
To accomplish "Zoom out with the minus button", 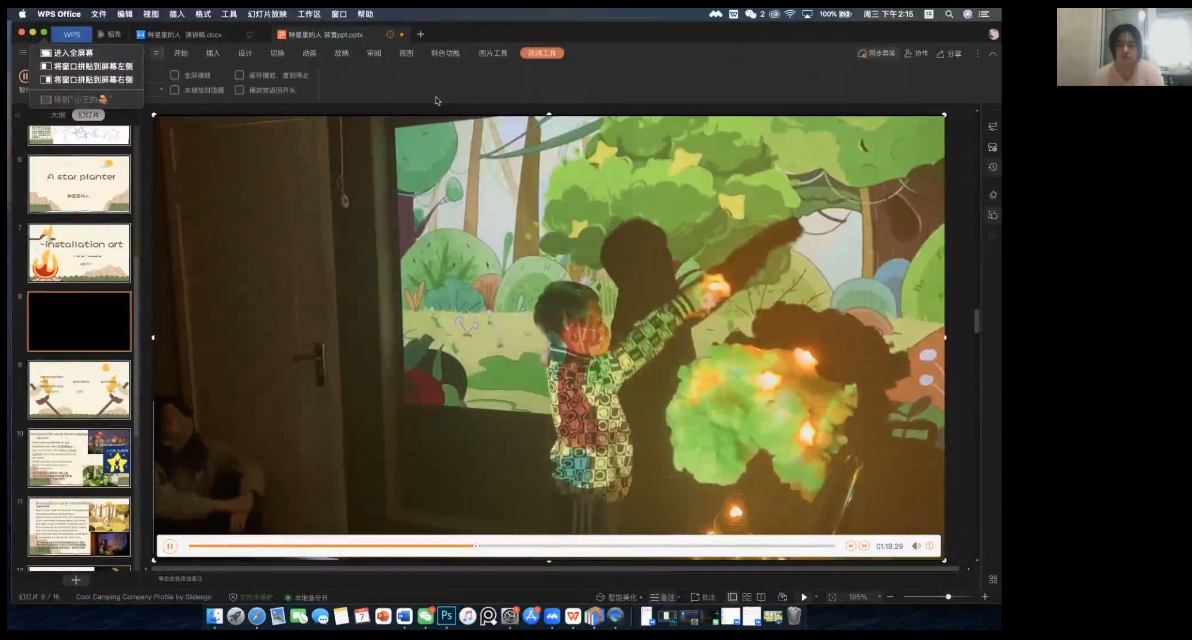I will (x=890, y=597).
